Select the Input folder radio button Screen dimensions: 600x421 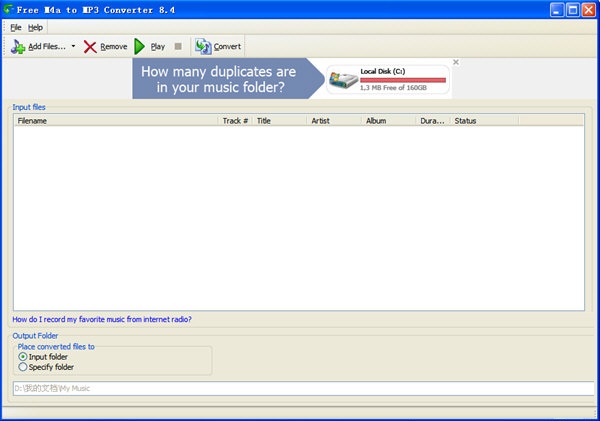[x=23, y=357]
